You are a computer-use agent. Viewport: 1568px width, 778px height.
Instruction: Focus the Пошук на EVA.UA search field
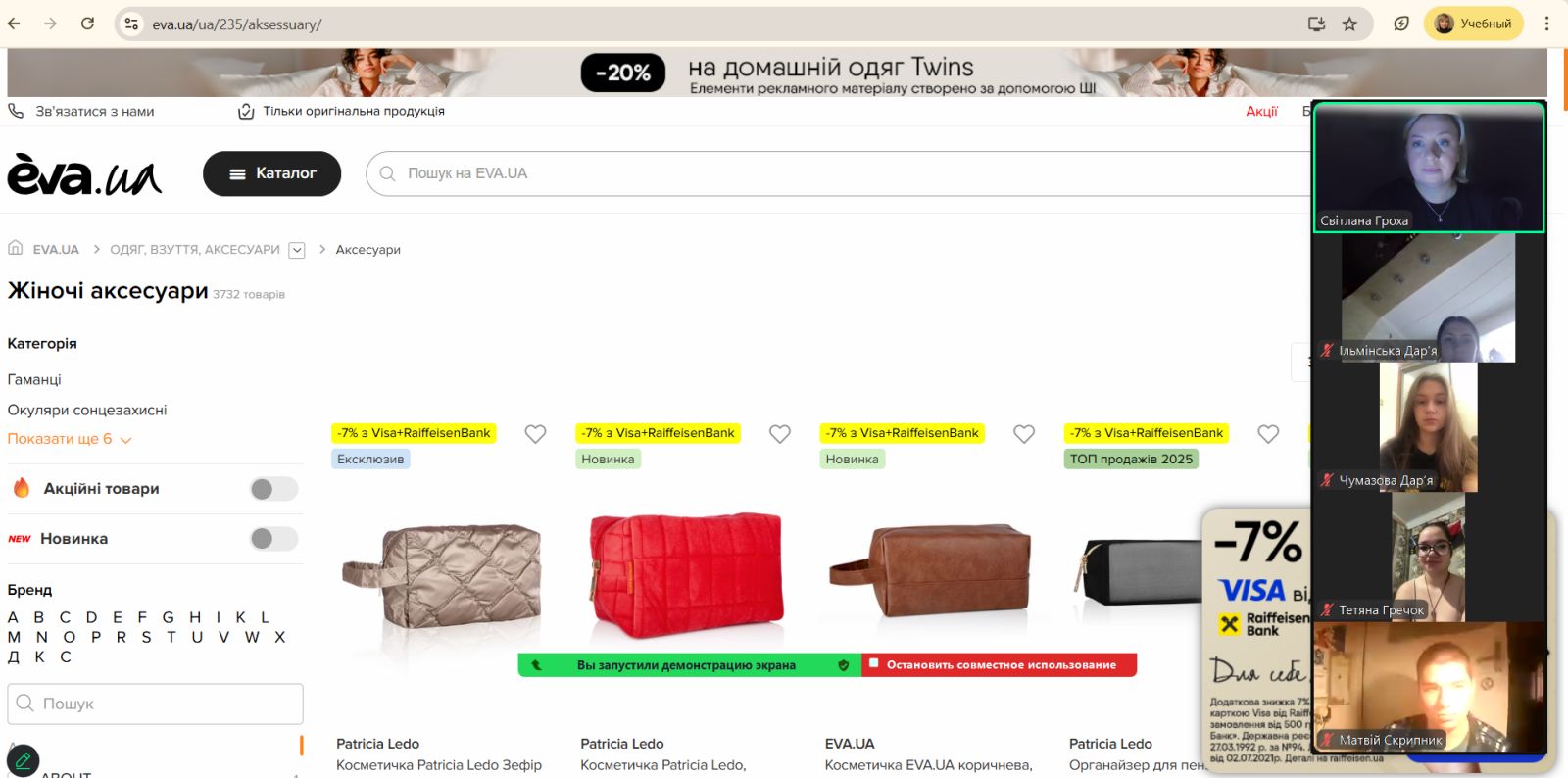pyautogui.click(x=843, y=173)
